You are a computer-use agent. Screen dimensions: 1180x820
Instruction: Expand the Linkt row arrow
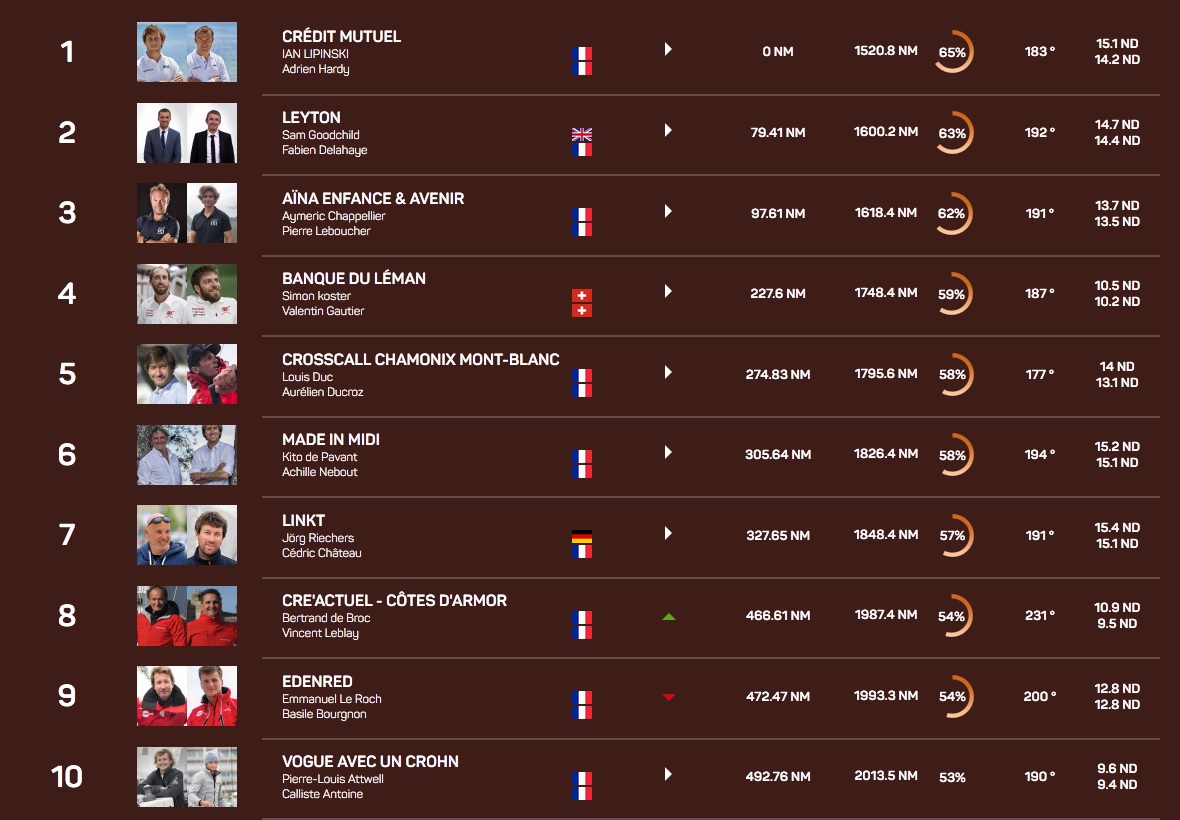coord(668,533)
